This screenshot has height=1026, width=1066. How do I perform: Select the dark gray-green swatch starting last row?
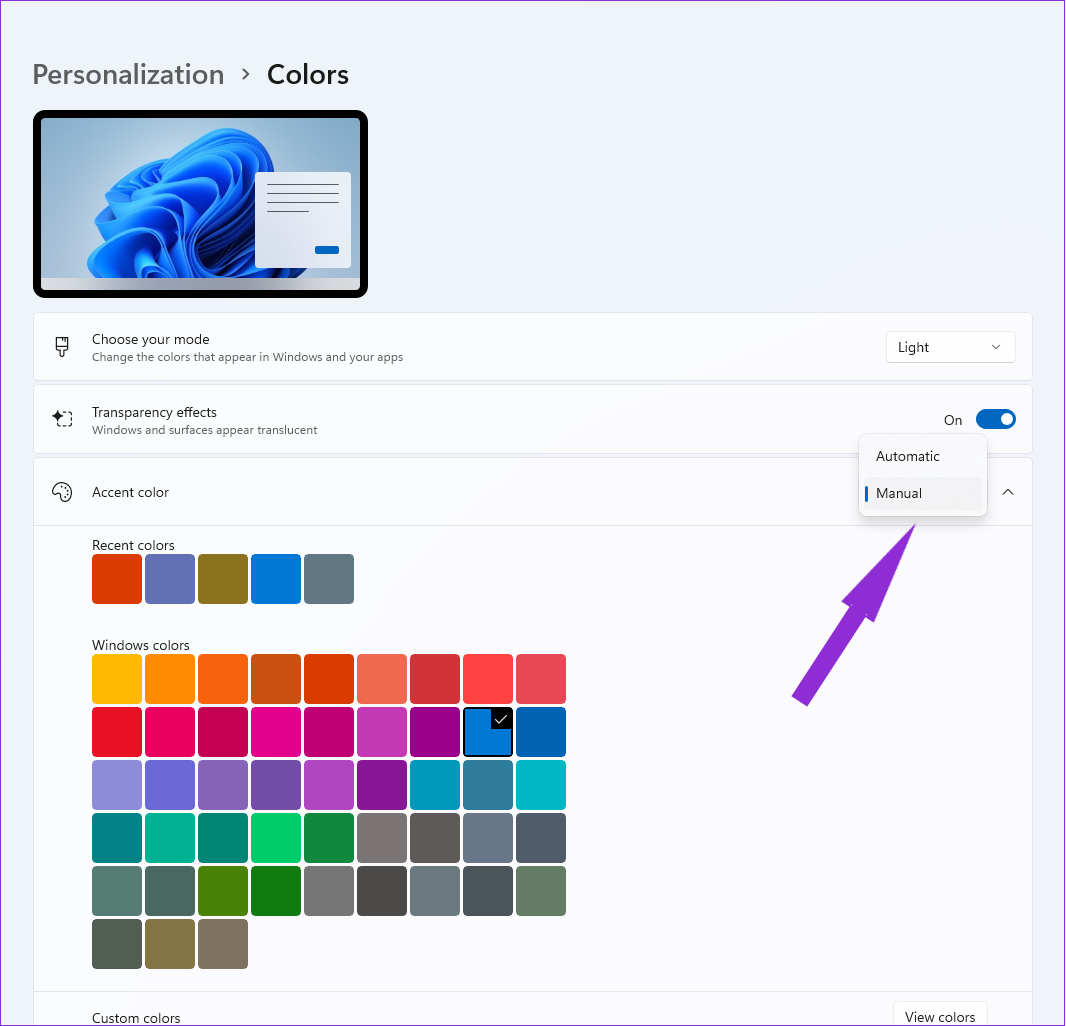[117, 944]
